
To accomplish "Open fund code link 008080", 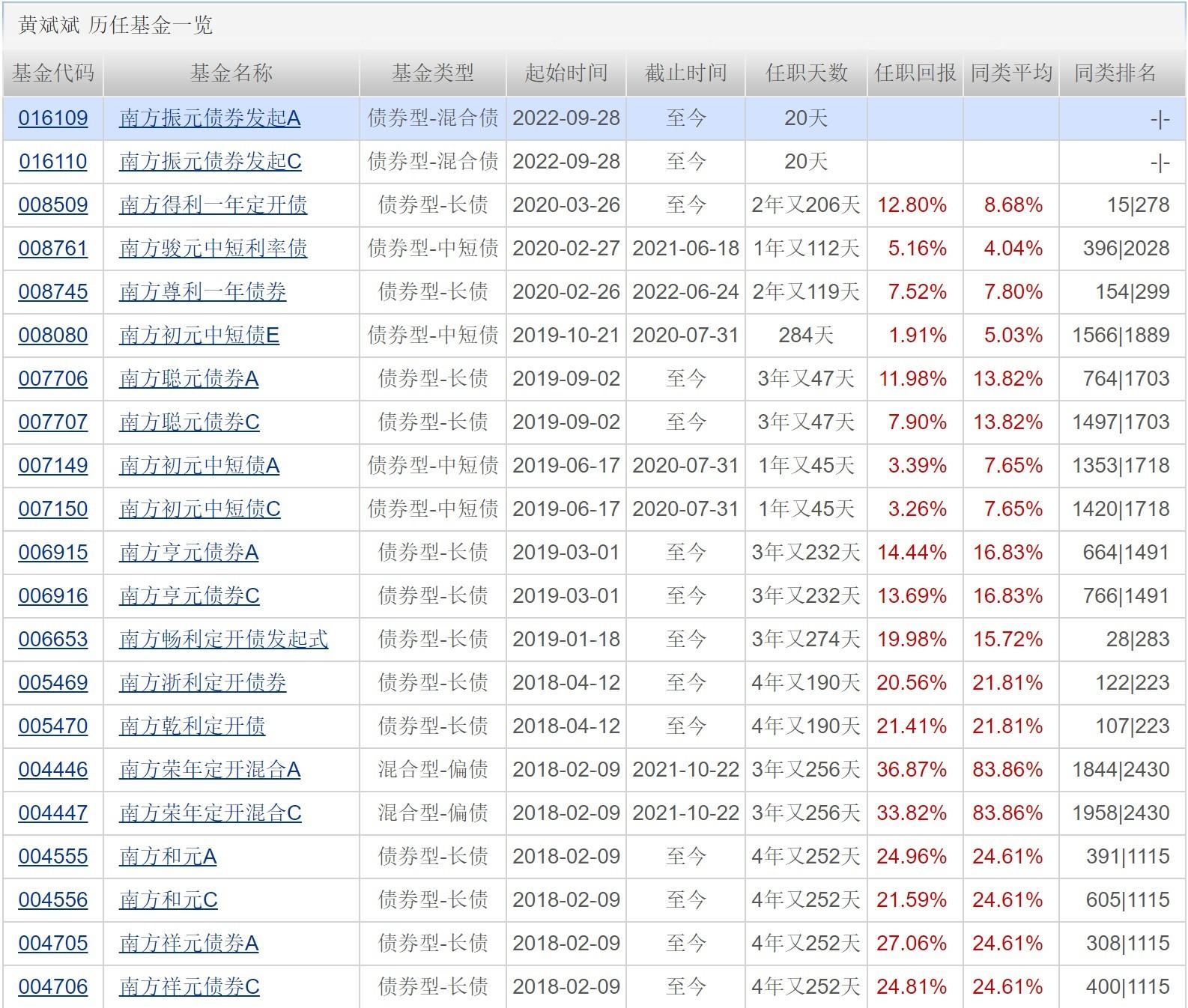I will click(53, 336).
